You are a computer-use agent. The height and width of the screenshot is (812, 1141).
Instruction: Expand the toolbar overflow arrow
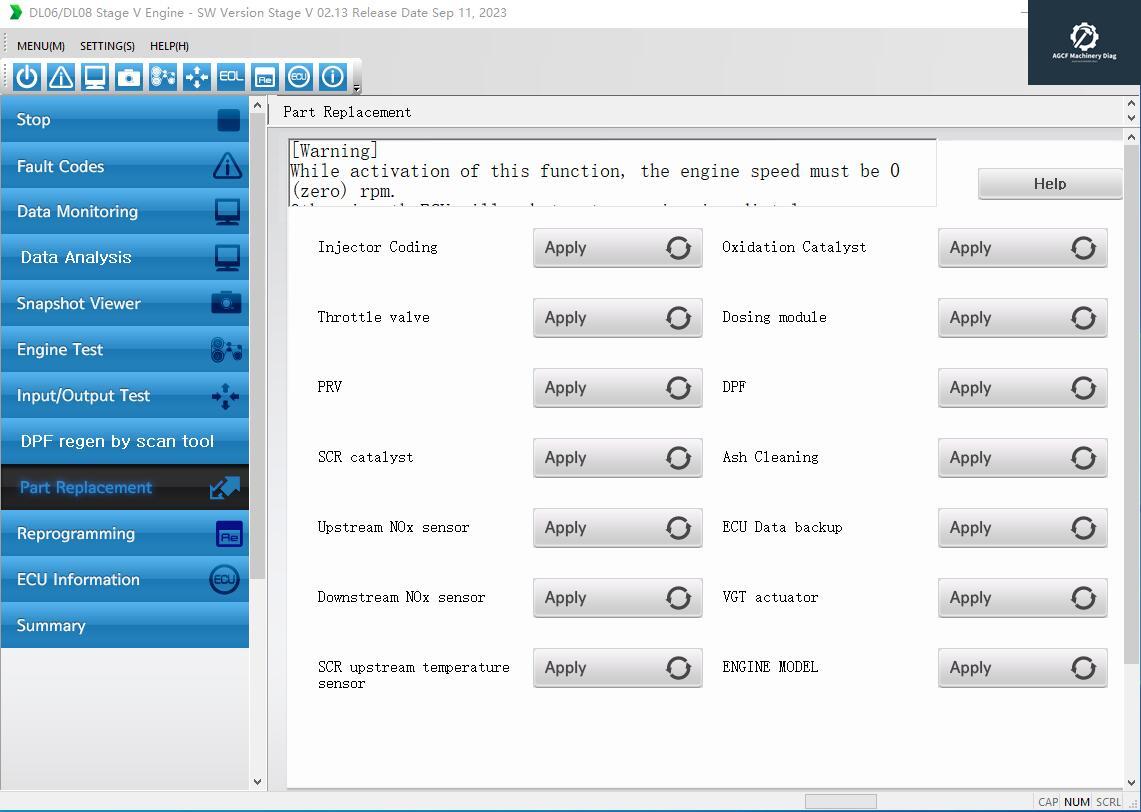[356, 89]
